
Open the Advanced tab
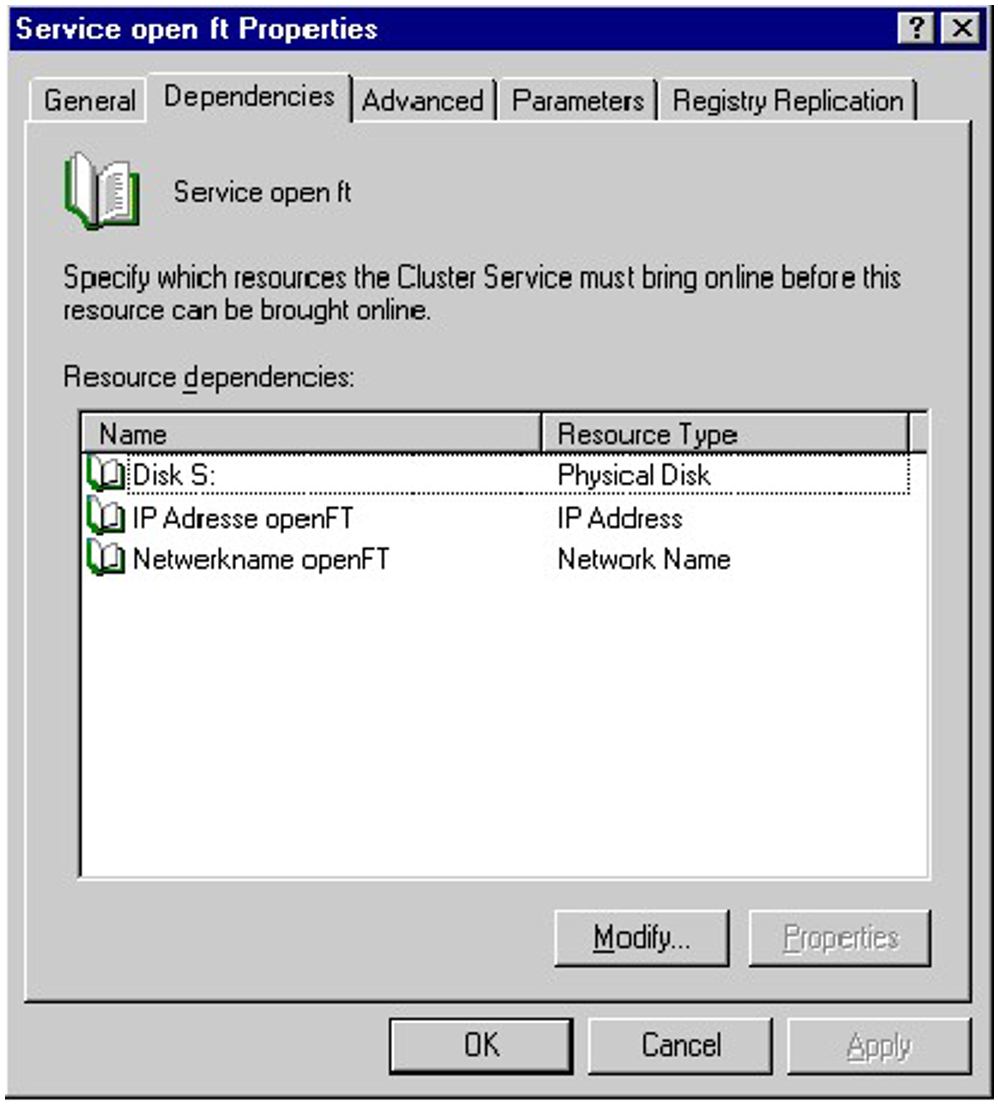click(x=422, y=101)
